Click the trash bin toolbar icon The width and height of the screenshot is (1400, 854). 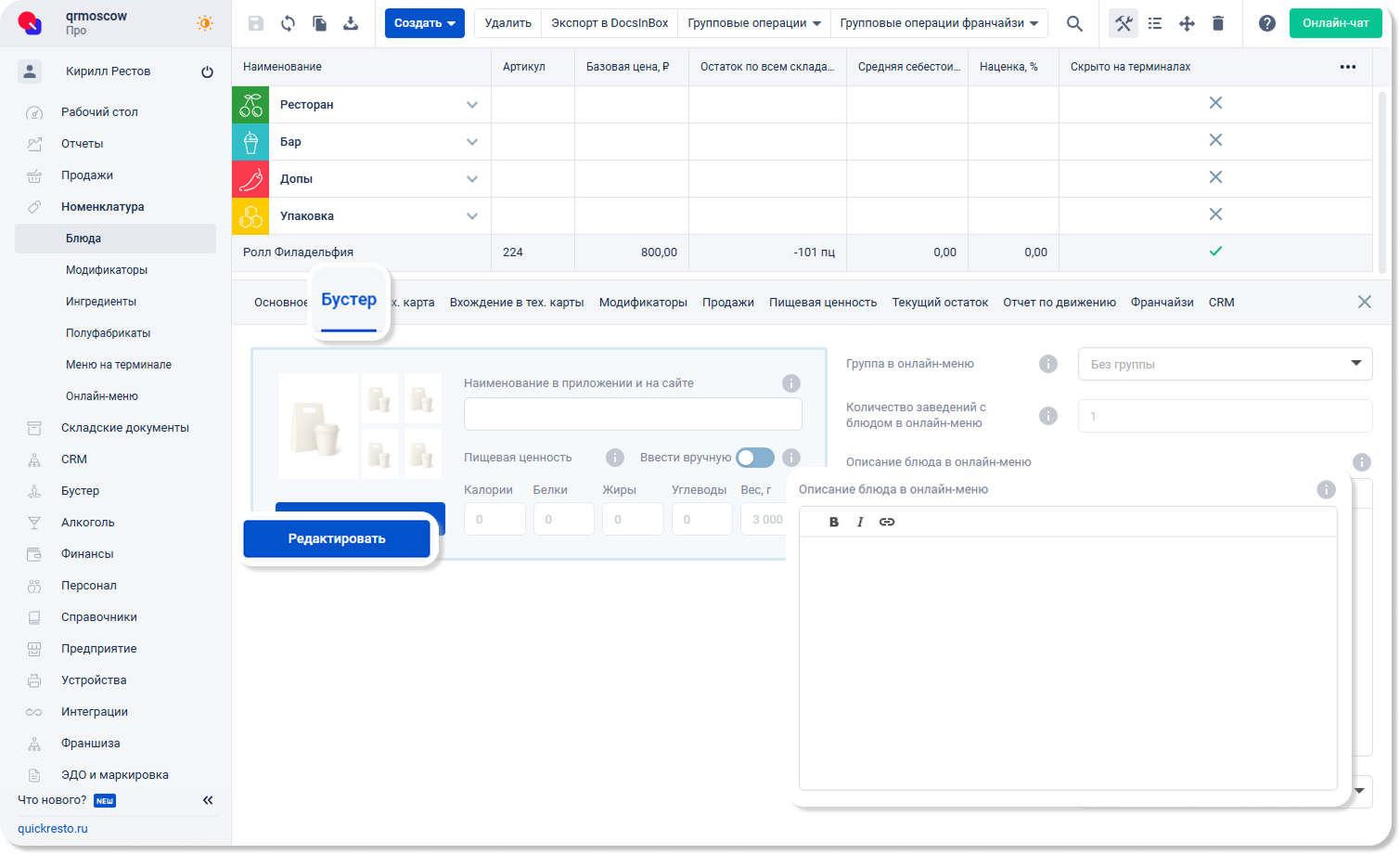[x=1218, y=23]
